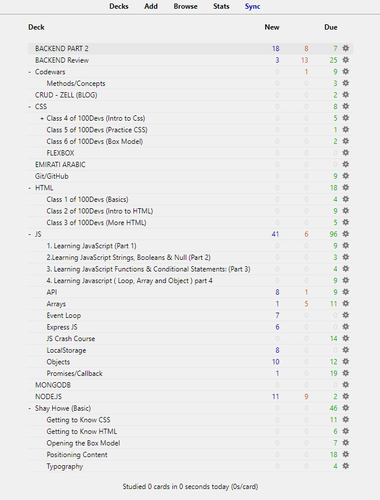Collapse the JS deck tree
Viewport: 380px width, 500px height.
coord(30,234)
